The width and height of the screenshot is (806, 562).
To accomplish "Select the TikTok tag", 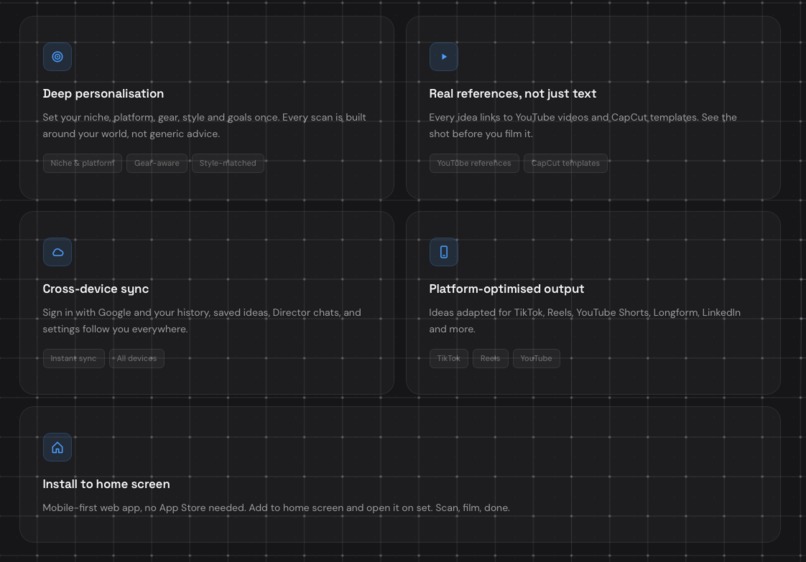I will pyautogui.click(x=449, y=358).
